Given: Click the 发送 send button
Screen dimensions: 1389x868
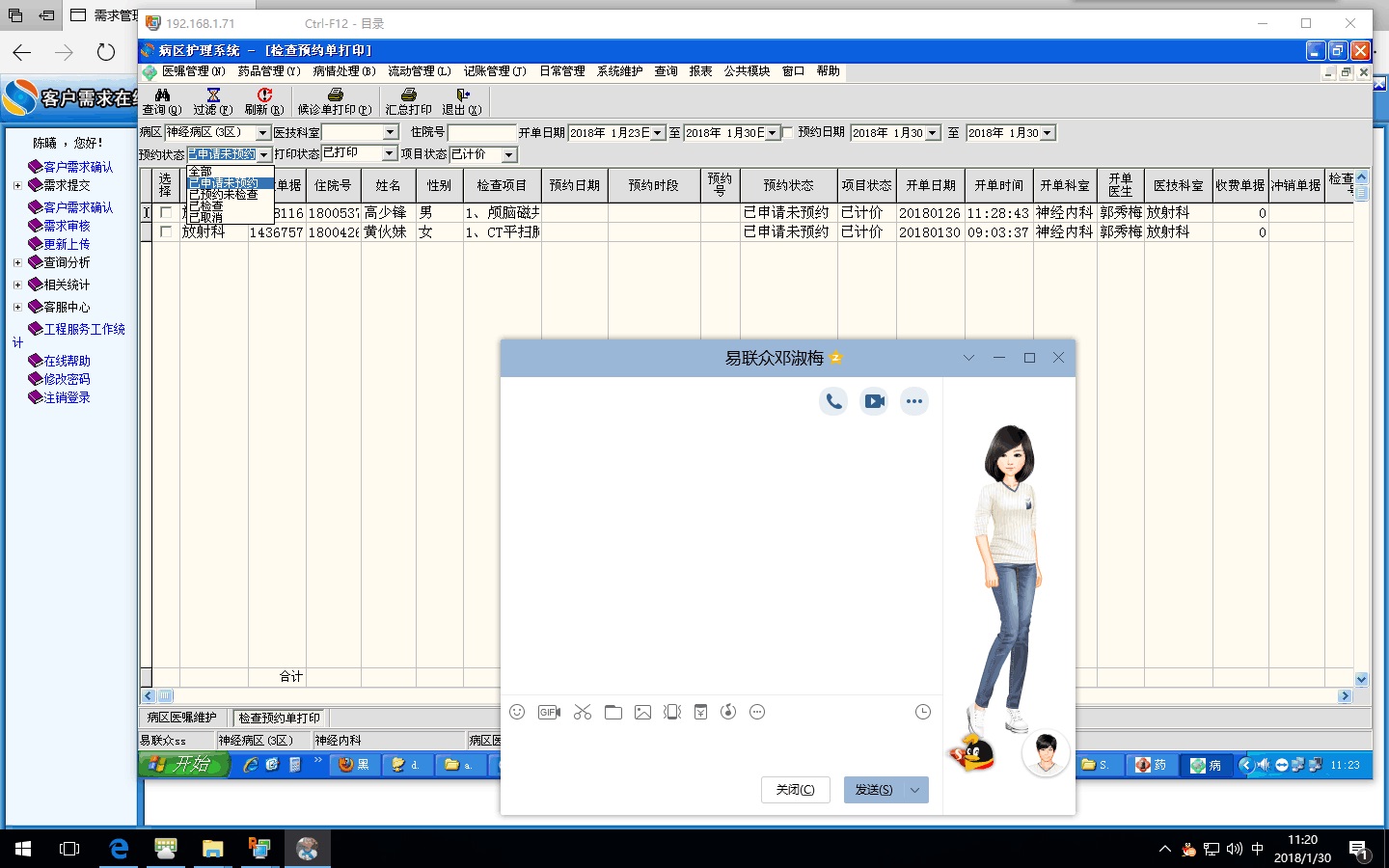Looking at the screenshot, I should point(874,790).
